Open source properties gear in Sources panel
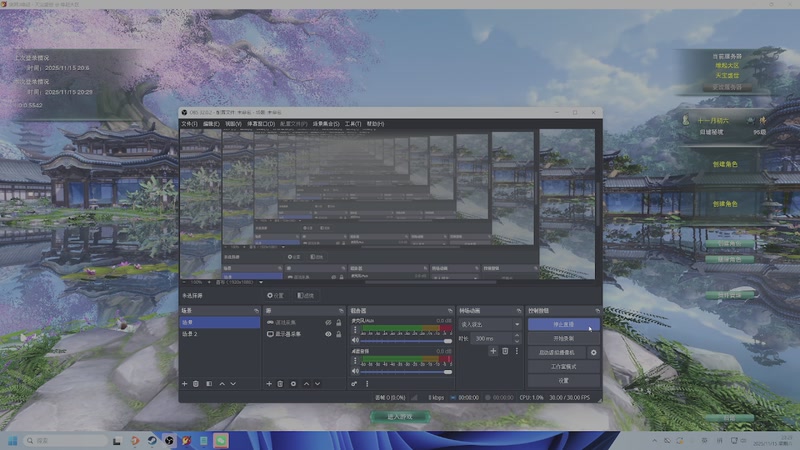Image resolution: width=800 pixels, height=450 pixels. tap(293, 384)
